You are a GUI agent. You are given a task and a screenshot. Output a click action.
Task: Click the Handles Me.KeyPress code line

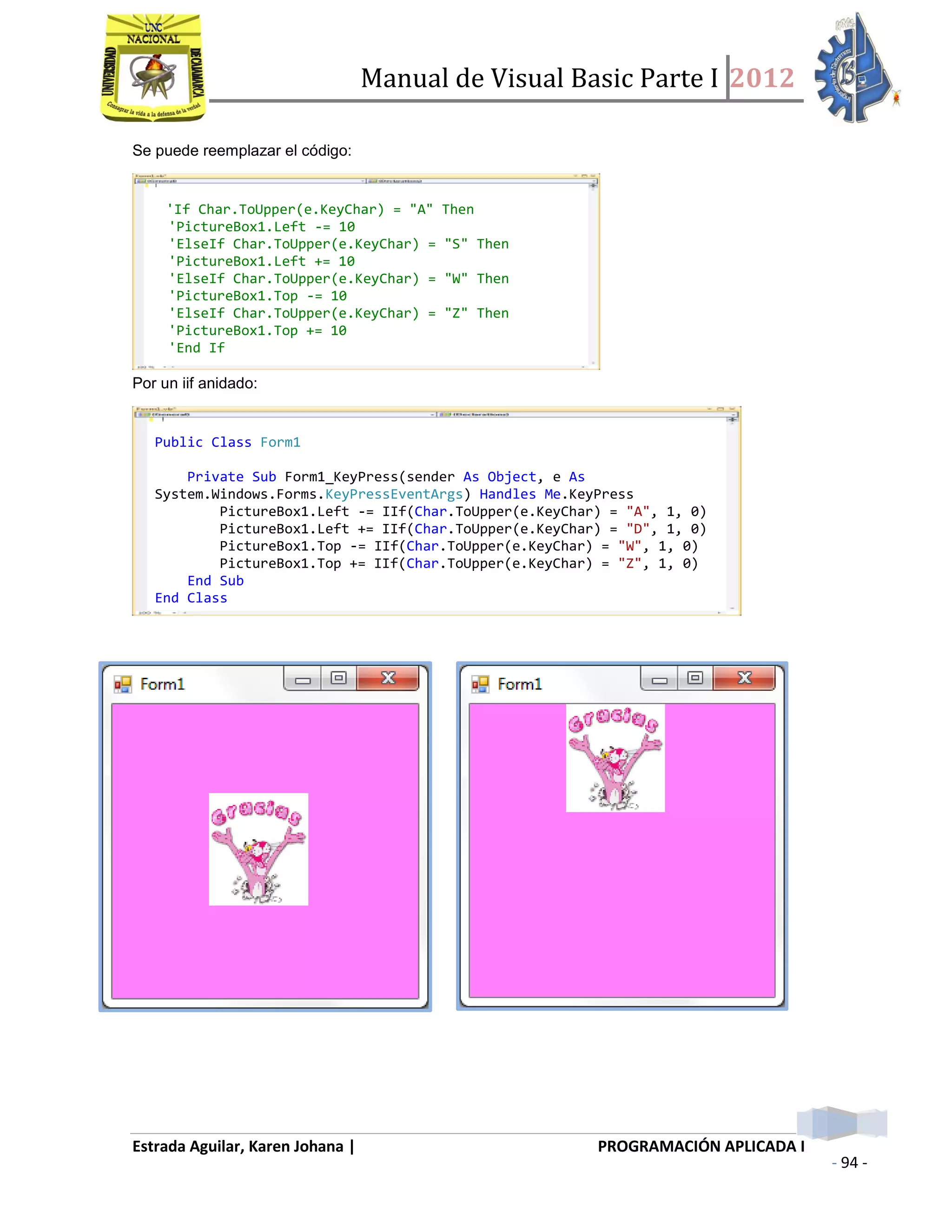[394, 494]
